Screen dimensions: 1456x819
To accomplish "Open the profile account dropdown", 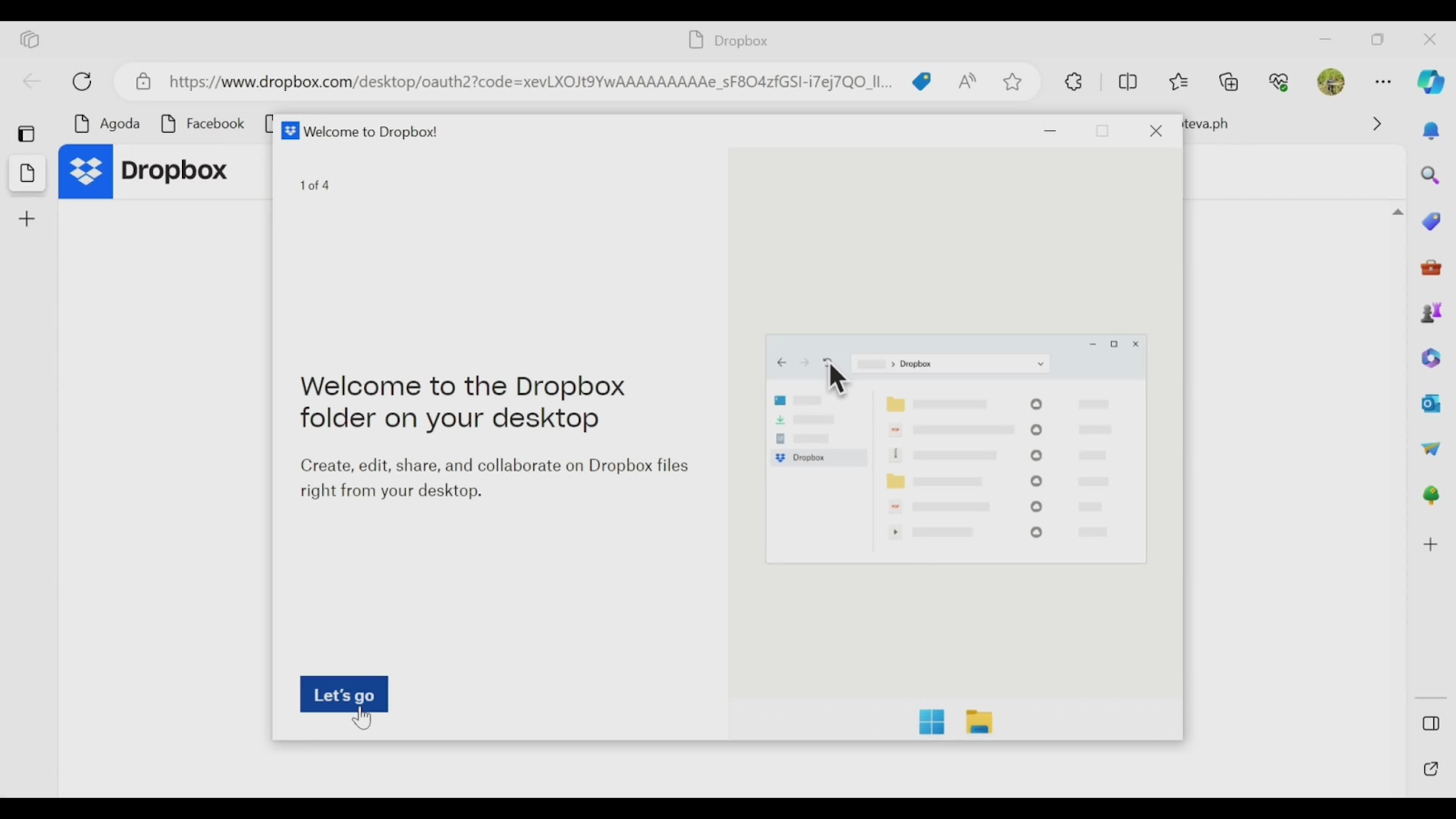I will 1330,81.
